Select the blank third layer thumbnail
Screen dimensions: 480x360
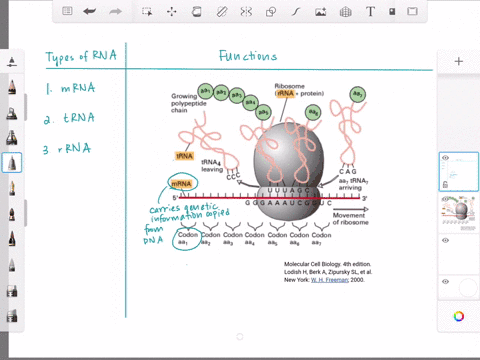(459, 255)
